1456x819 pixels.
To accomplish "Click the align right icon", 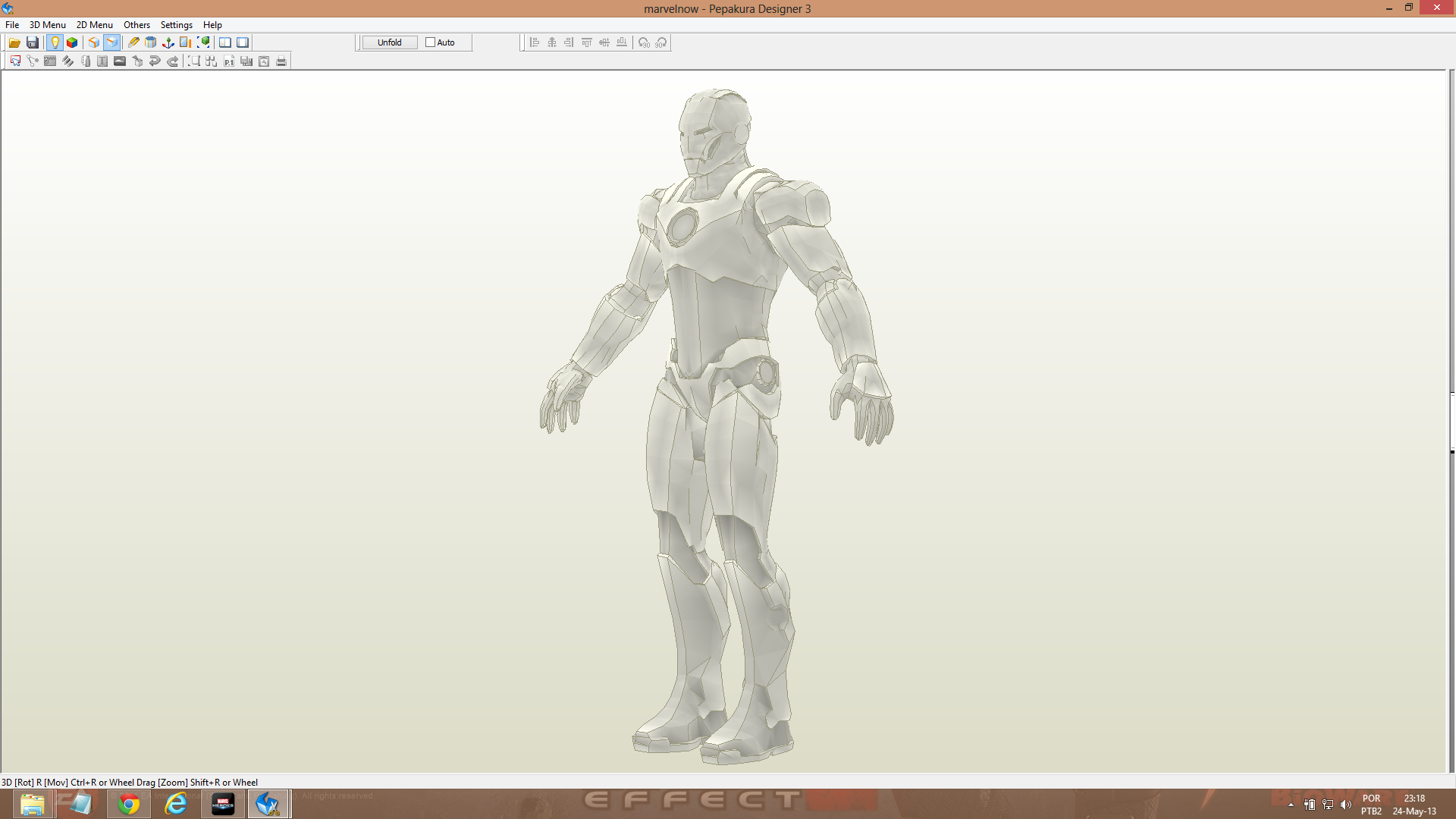I will (x=570, y=42).
